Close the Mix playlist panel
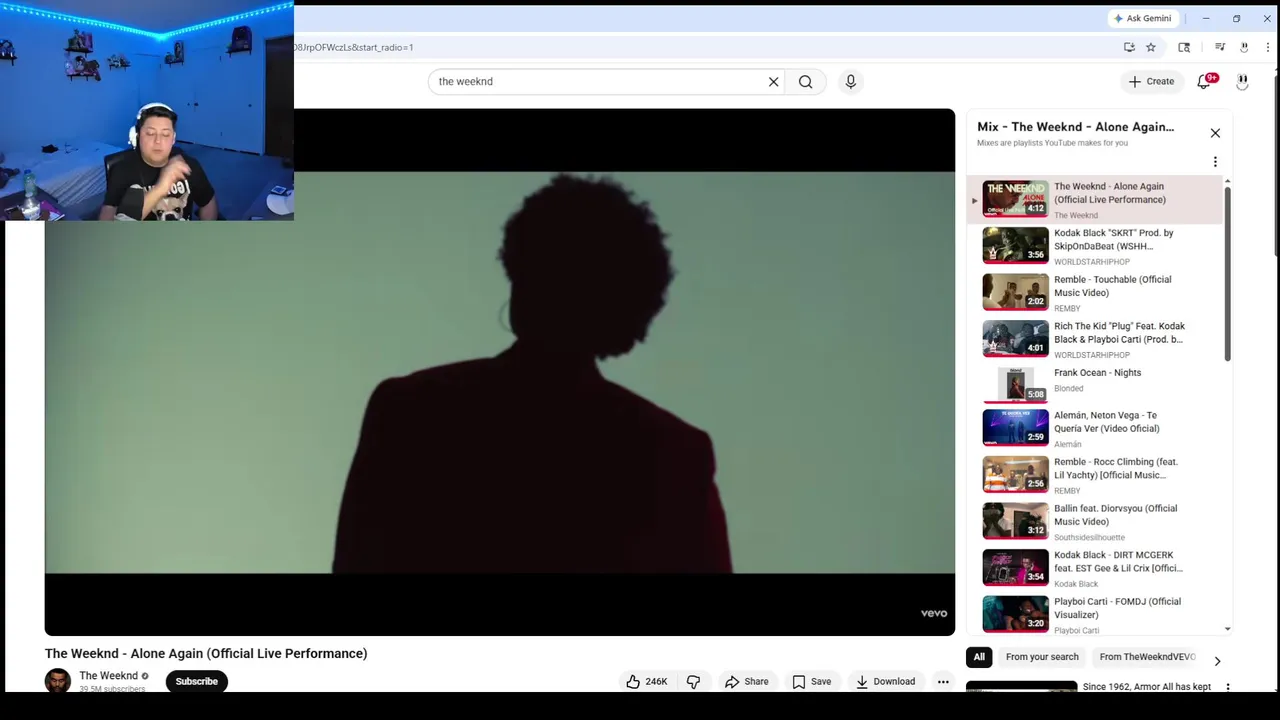 1215,133
